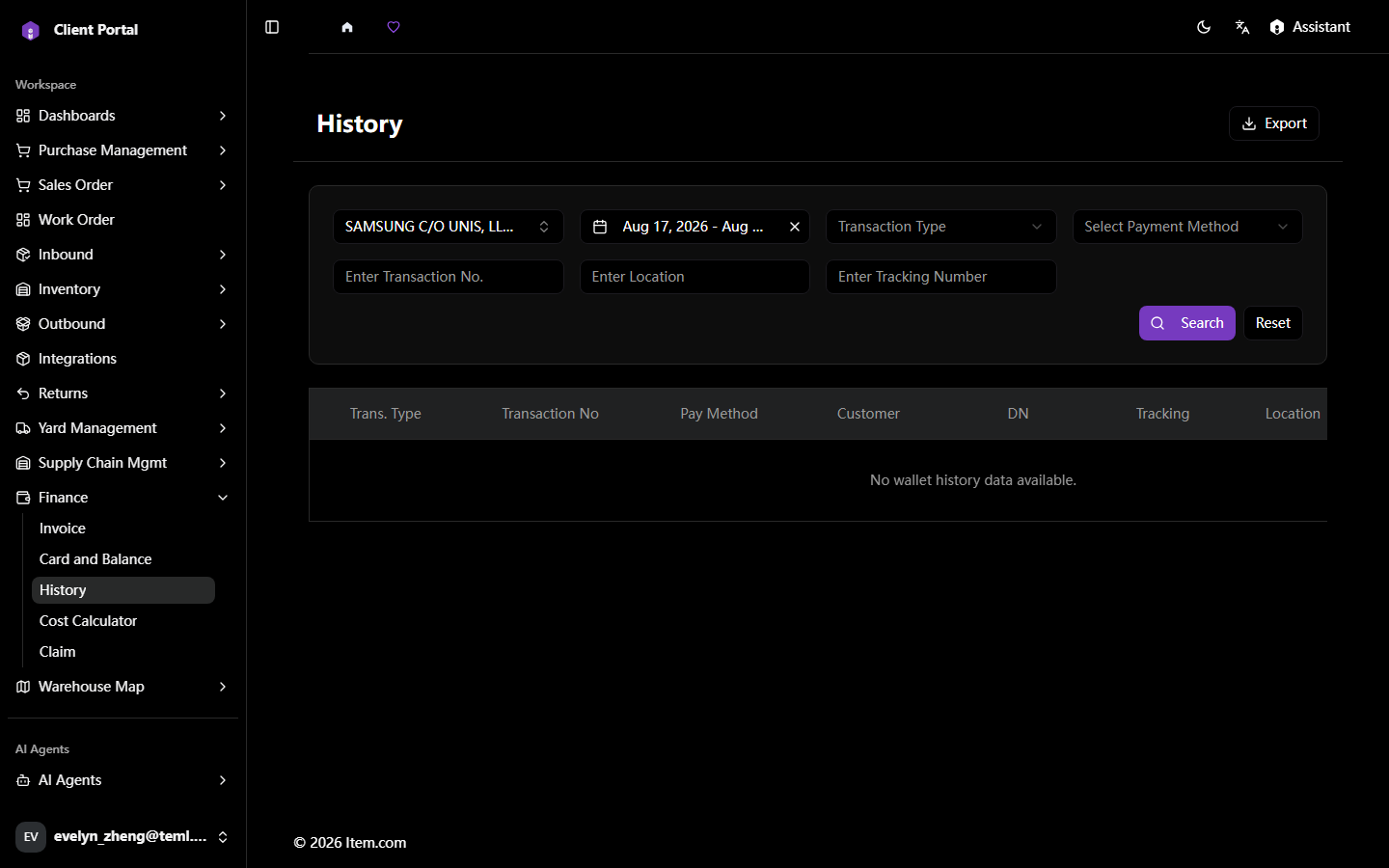Expand the Yard Management menu
Image resolution: width=1389 pixels, height=868 pixels.
123,428
